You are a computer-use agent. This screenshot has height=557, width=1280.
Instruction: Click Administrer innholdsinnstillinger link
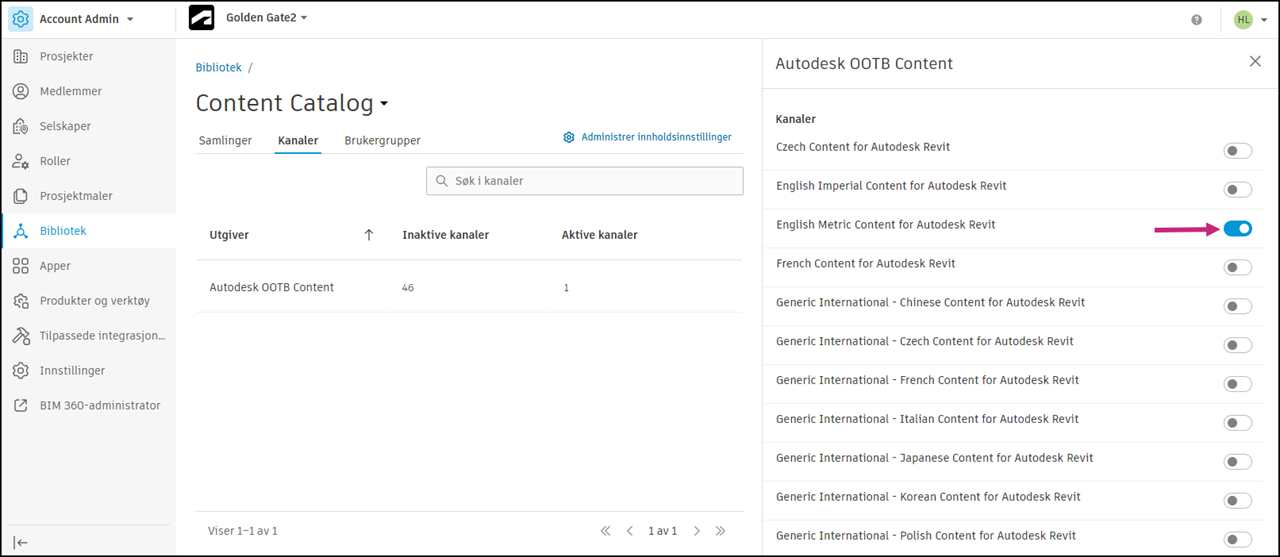coord(648,137)
